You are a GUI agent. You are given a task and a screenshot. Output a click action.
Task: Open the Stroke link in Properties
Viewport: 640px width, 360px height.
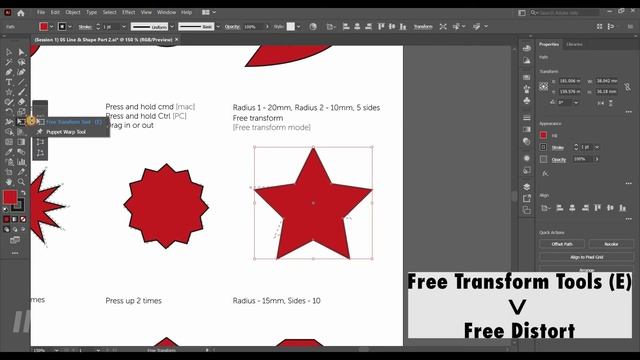click(x=558, y=147)
